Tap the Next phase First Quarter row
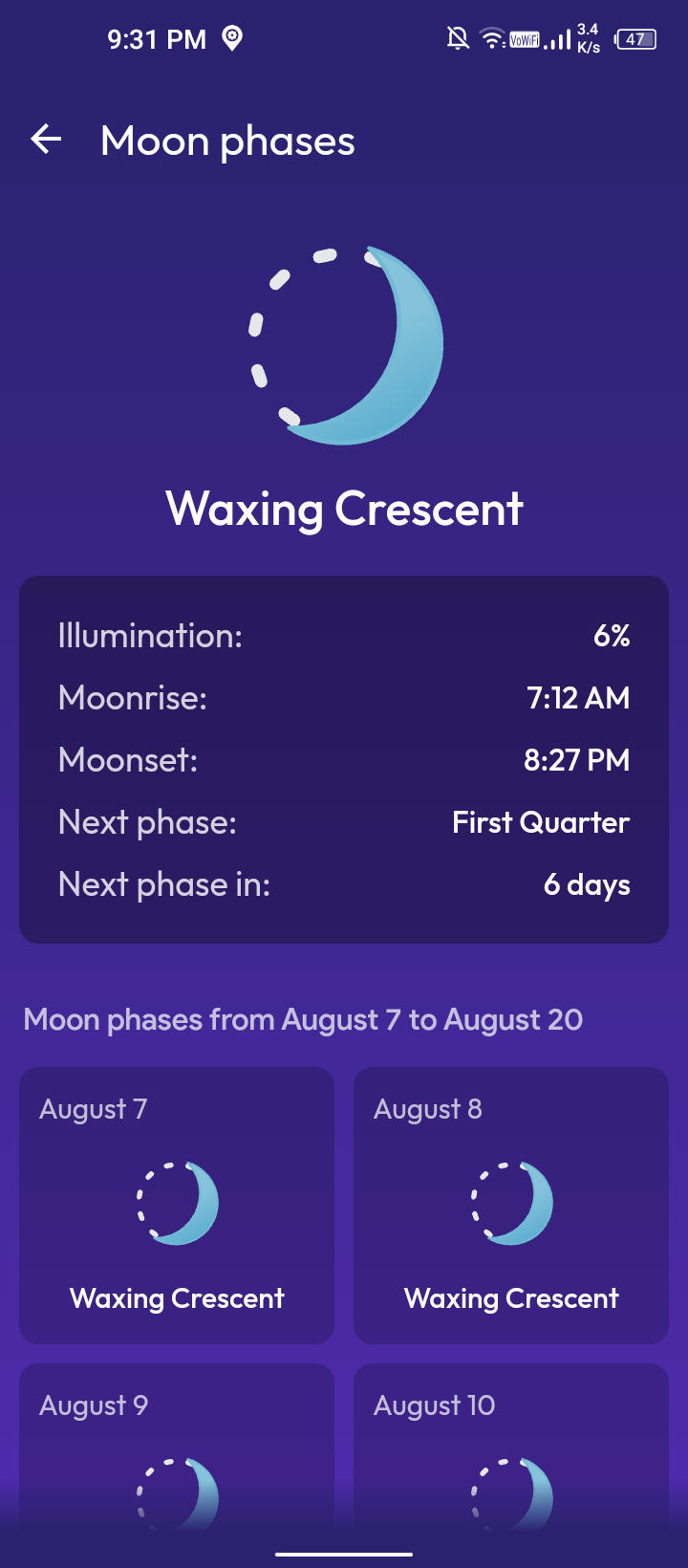Viewport: 688px width, 1568px height. pos(344,822)
